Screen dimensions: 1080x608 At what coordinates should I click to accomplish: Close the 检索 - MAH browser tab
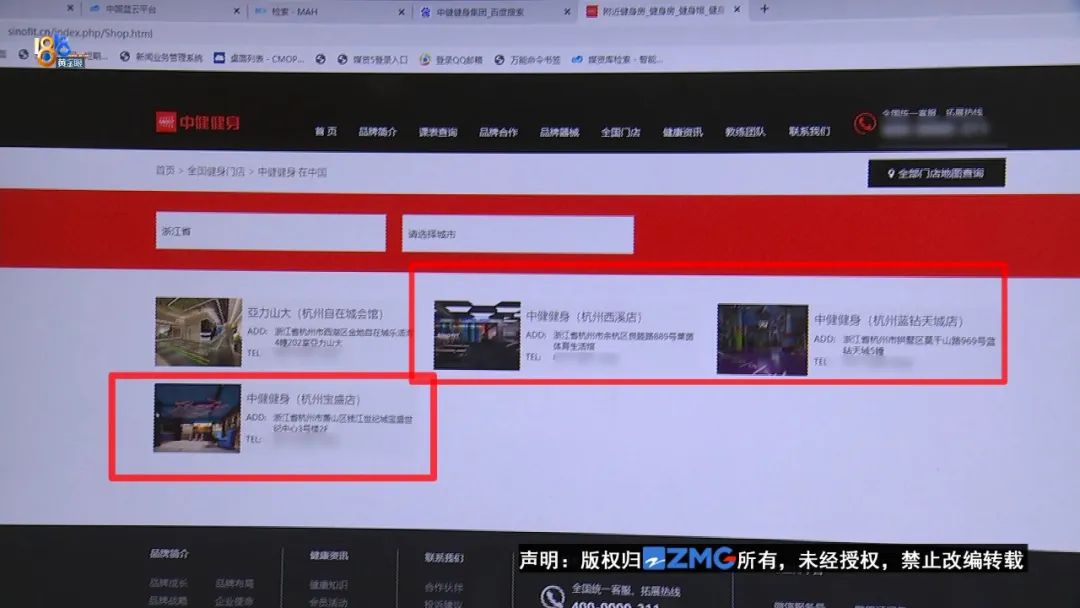[x=402, y=12]
